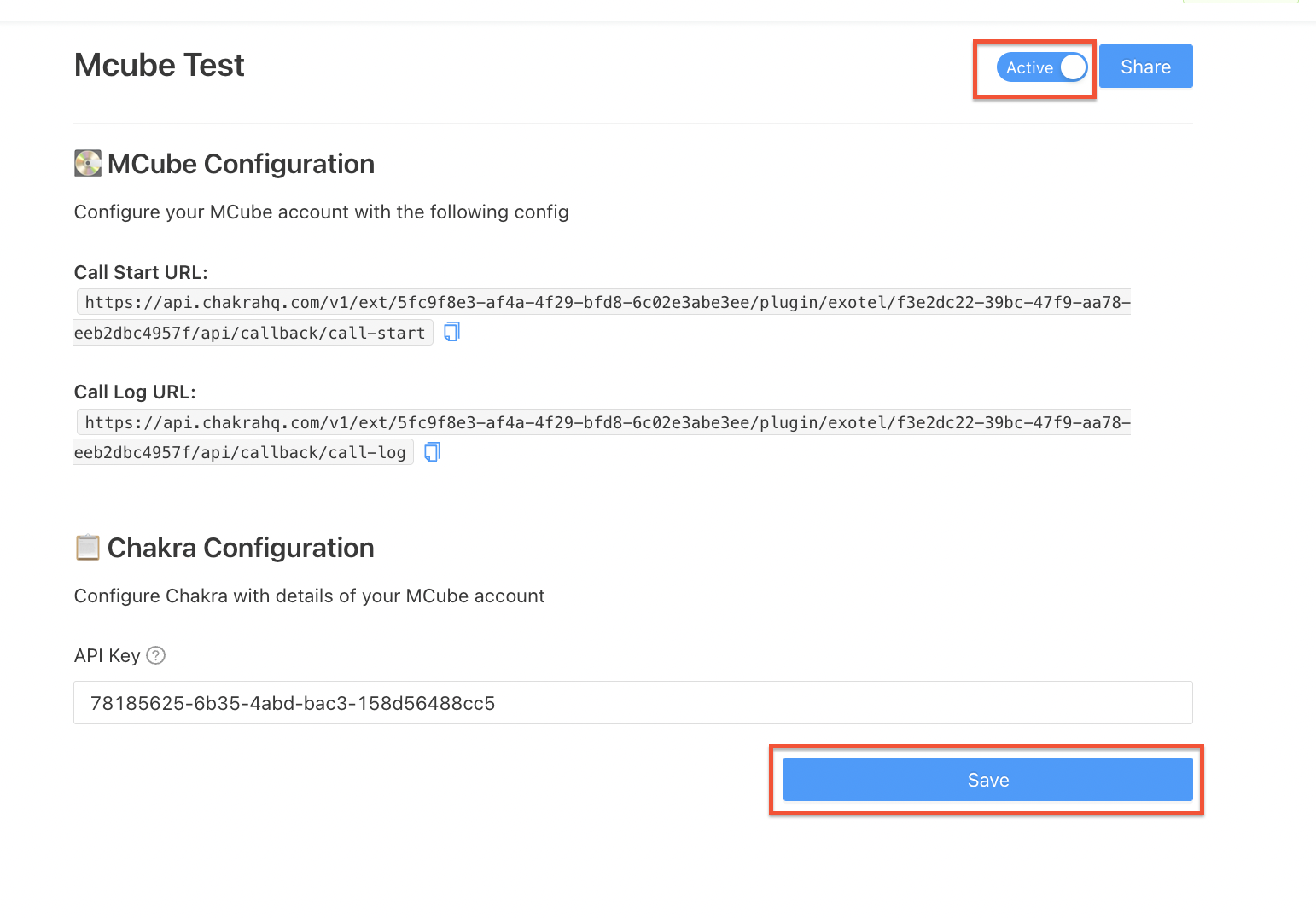The image size is (1316, 918).
Task: Click the Share button
Action: [x=1145, y=67]
